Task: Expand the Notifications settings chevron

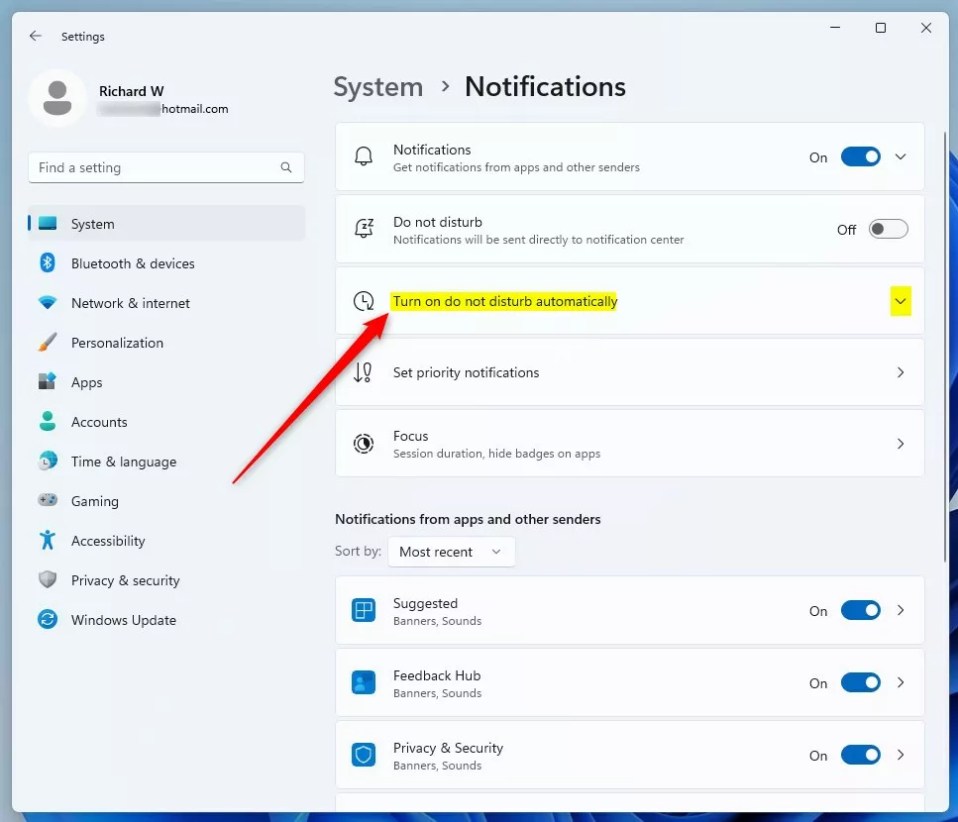Action: pos(899,157)
